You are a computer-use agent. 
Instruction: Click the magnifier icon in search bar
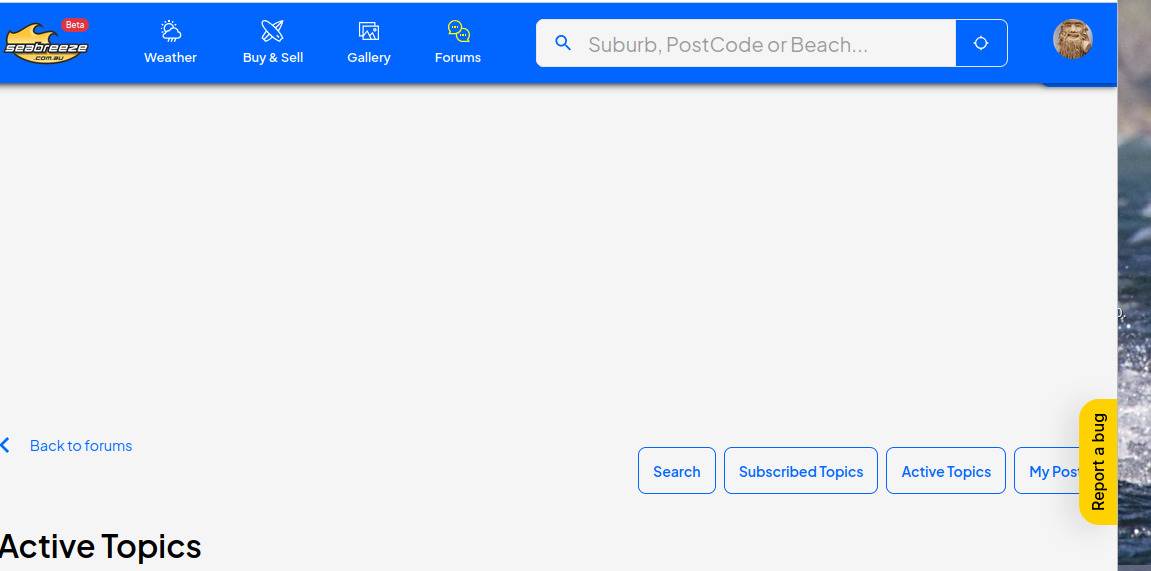click(563, 43)
